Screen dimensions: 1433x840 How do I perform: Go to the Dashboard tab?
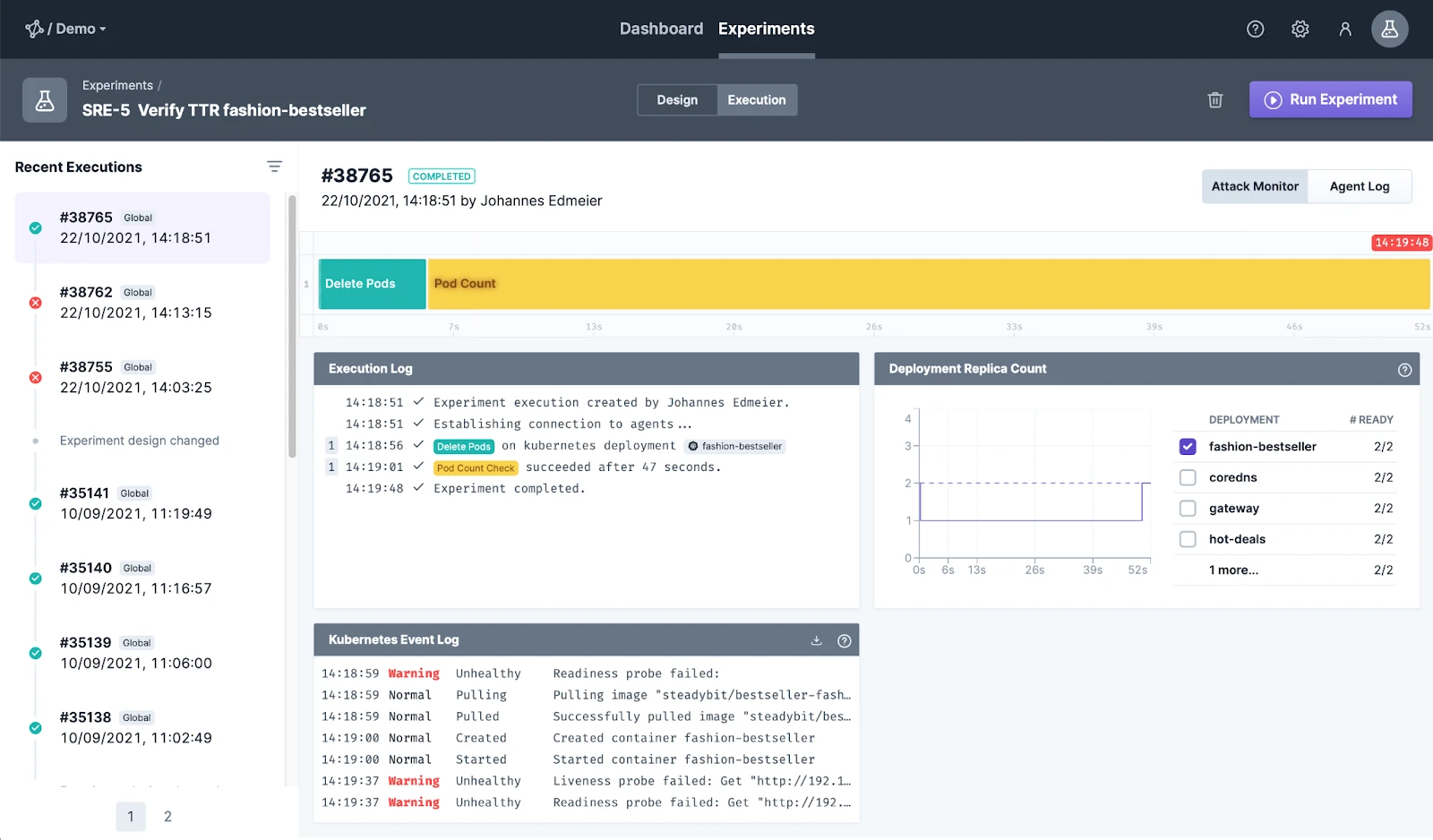(661, 29)
